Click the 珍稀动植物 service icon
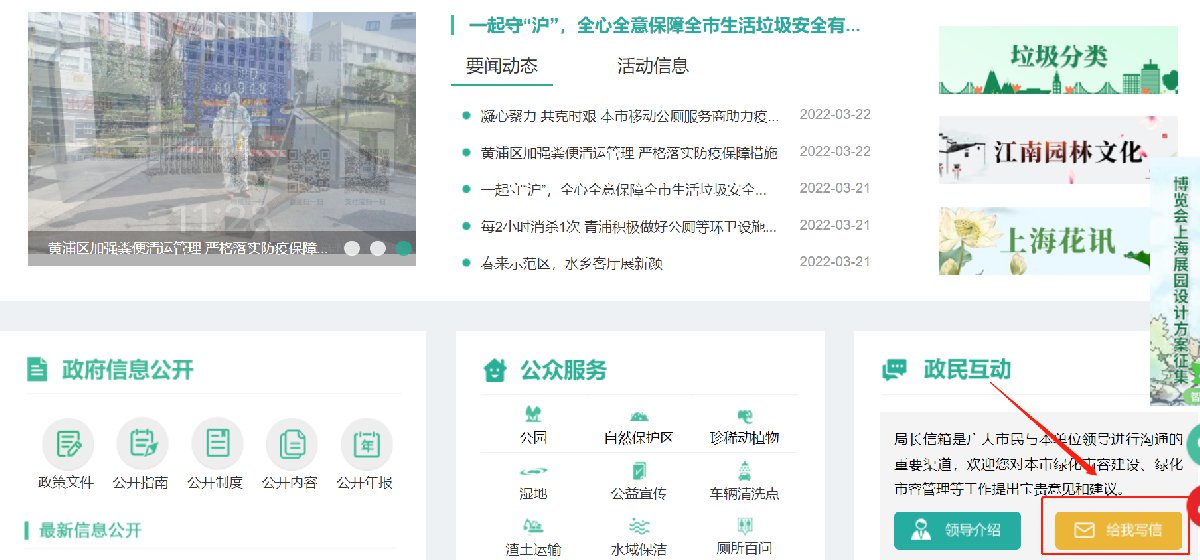The width and height of the screenshot is (1200, 560). pyautogui.click(x=744, y=415)
